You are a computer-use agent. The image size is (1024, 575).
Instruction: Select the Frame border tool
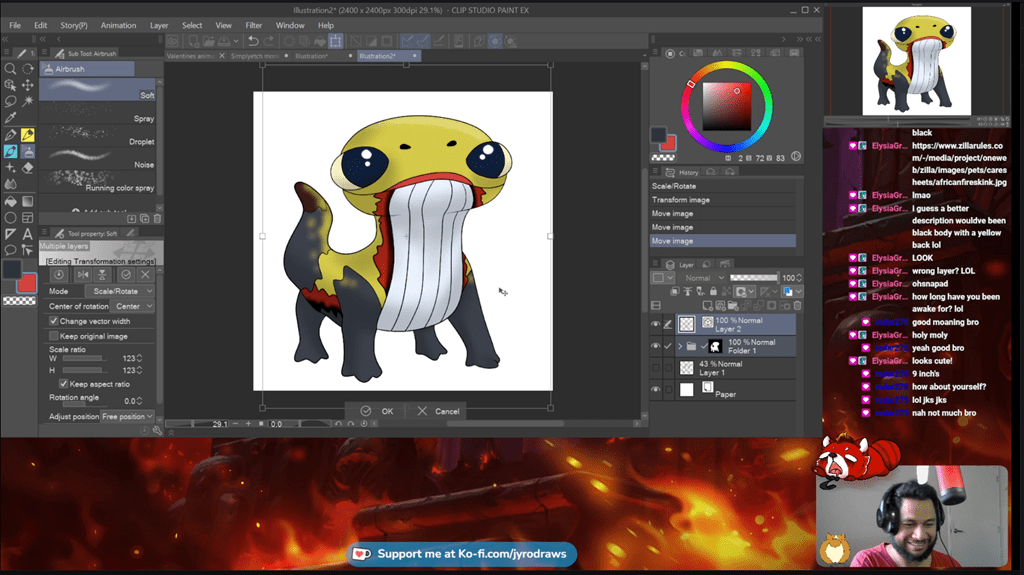pyautogui.click(x=27, y=218)
